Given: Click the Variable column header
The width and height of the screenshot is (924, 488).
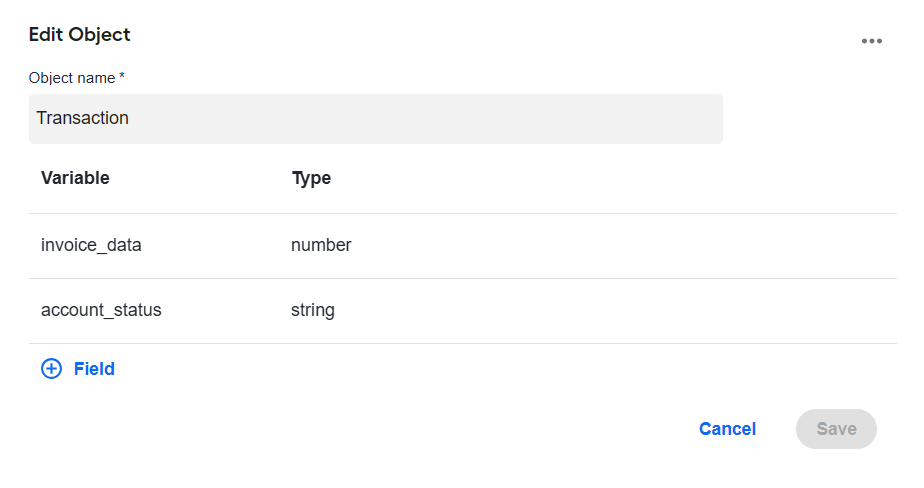Looking at the screenshot, I should coord(75,178).
